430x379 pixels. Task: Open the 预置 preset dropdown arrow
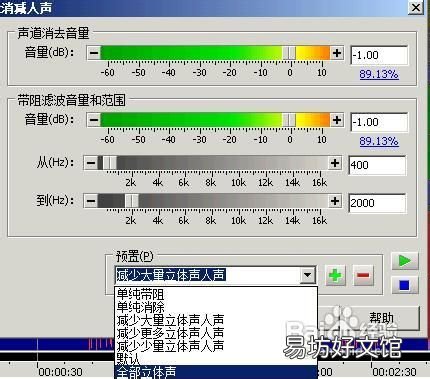coord(308,276)
